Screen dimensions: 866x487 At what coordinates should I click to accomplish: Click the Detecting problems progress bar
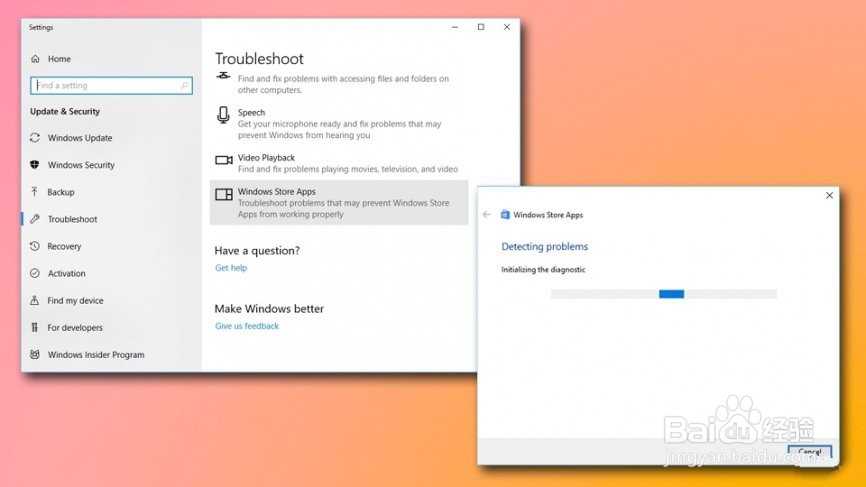point(663,294)
